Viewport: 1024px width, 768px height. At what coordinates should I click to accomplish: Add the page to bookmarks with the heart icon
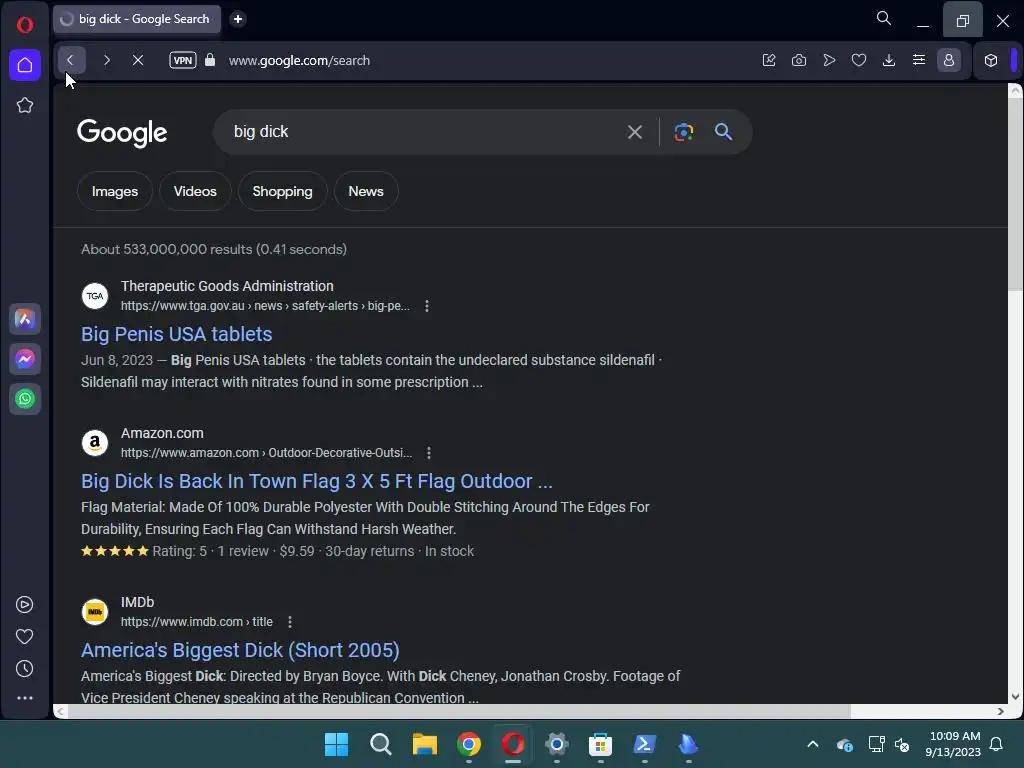coord(859,60)
